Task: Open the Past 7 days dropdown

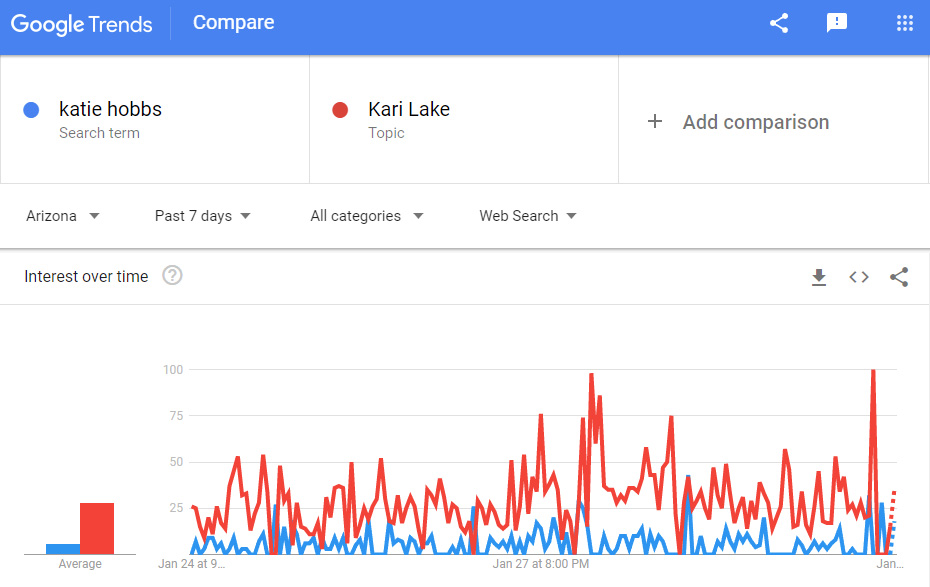Action: tap(202, 216)
